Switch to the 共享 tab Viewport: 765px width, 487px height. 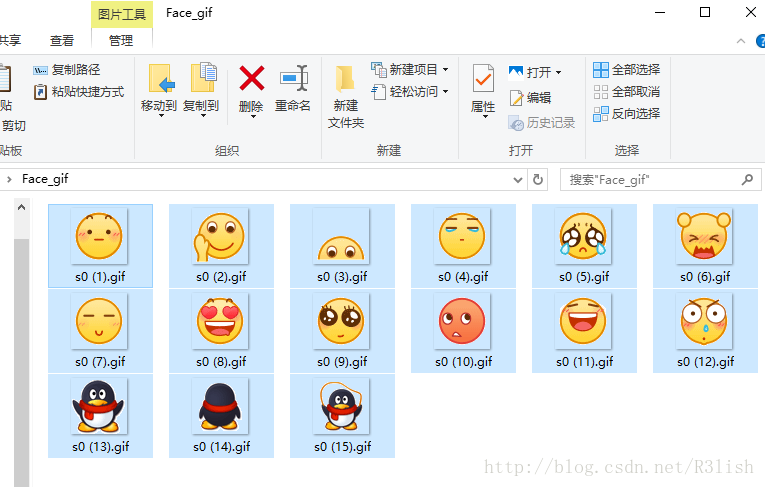click(11, 40)
